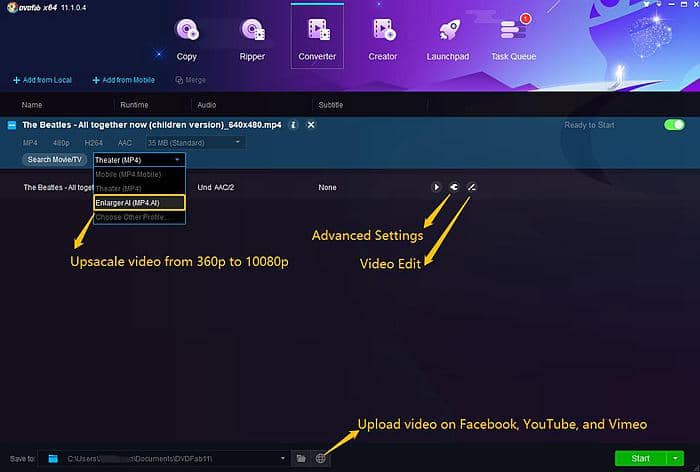Open the Task Queue
This screenshot has height=472, width=700.
[513, 39]
